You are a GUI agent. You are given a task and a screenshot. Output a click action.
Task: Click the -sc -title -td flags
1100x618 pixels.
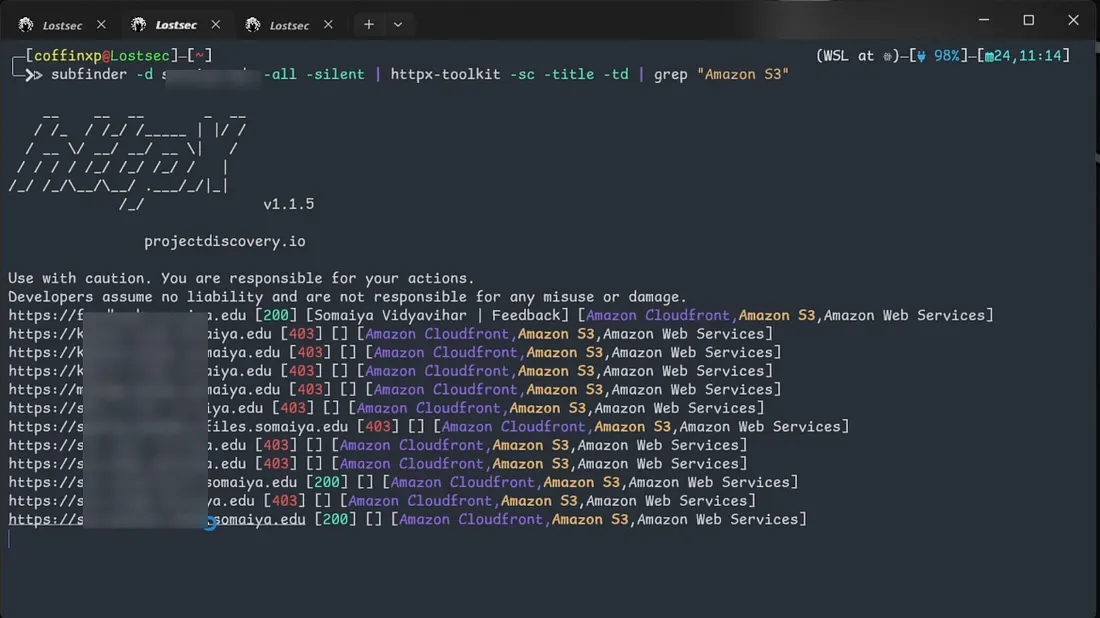(x=569, y=74)
